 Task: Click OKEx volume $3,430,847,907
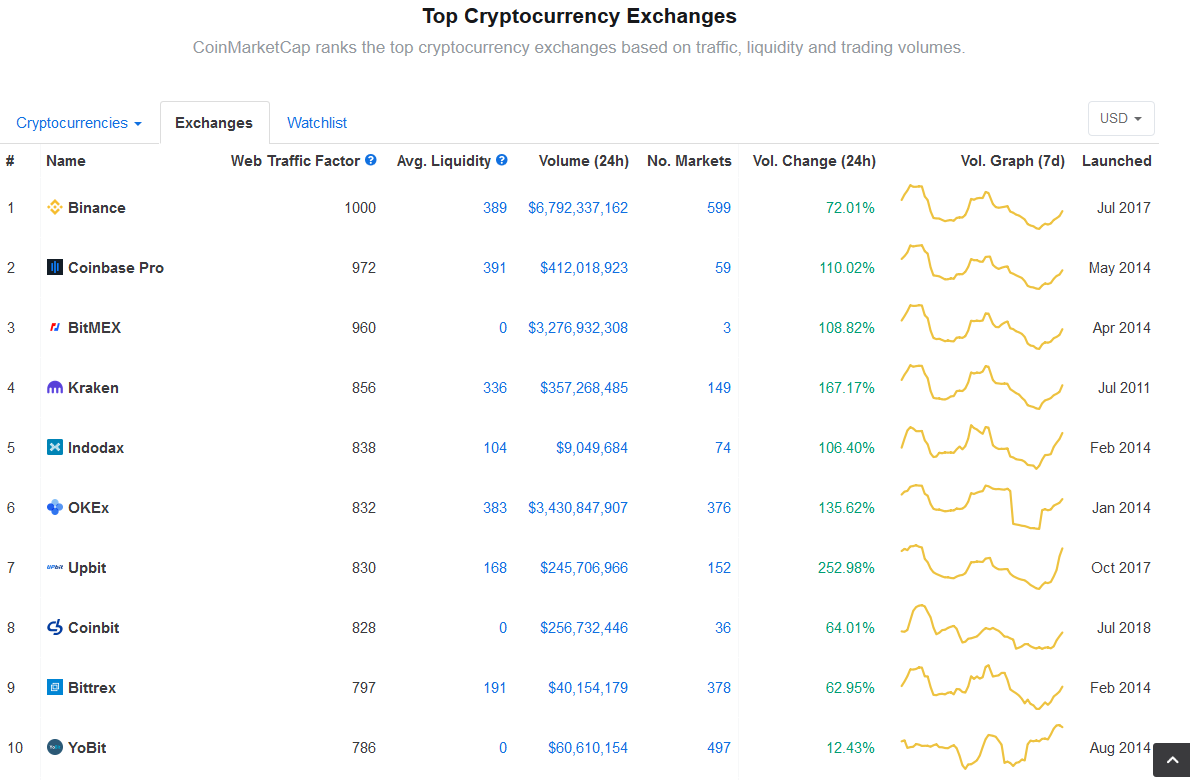click(578, 508)
